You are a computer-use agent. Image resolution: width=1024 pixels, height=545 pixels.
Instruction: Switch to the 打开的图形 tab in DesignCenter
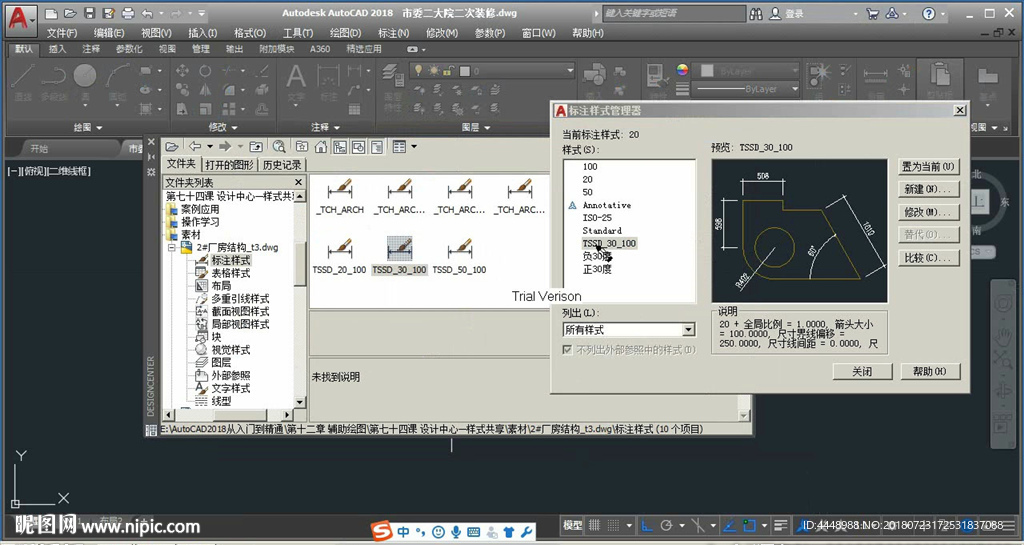click(229, 164)
